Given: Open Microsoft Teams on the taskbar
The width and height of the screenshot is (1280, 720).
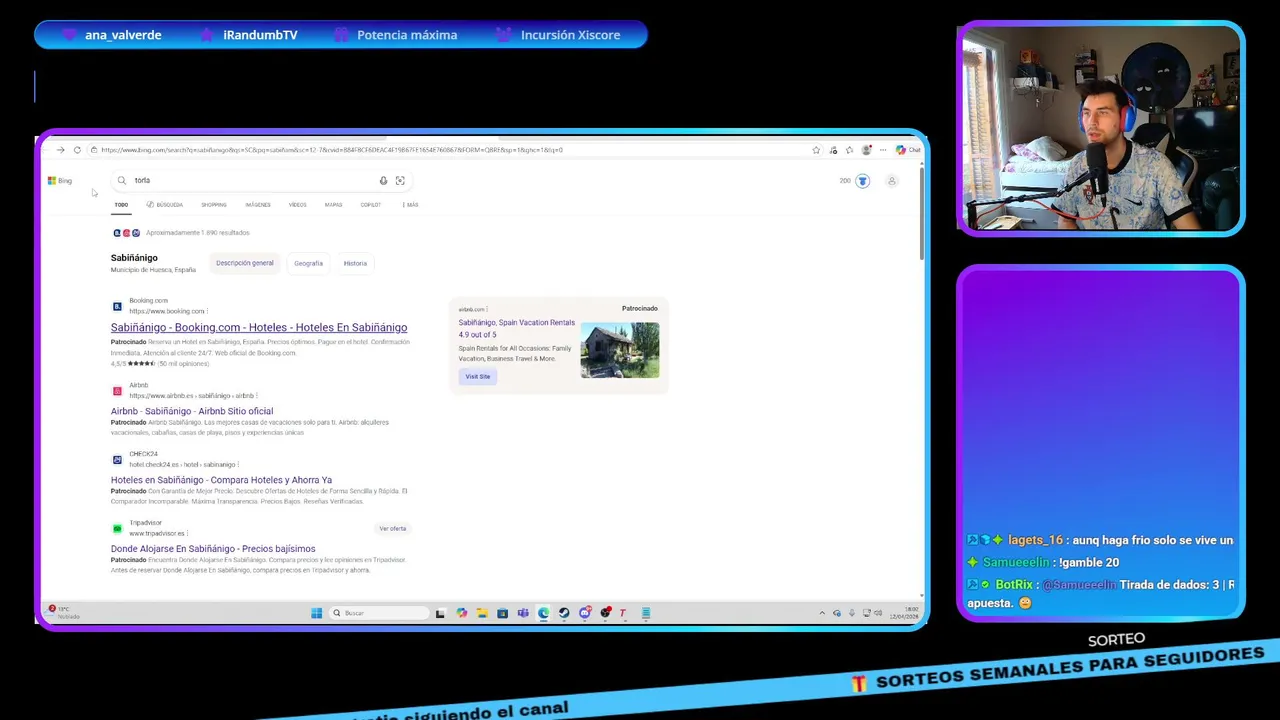Looking at the screenshot, I should click(523, 613).
